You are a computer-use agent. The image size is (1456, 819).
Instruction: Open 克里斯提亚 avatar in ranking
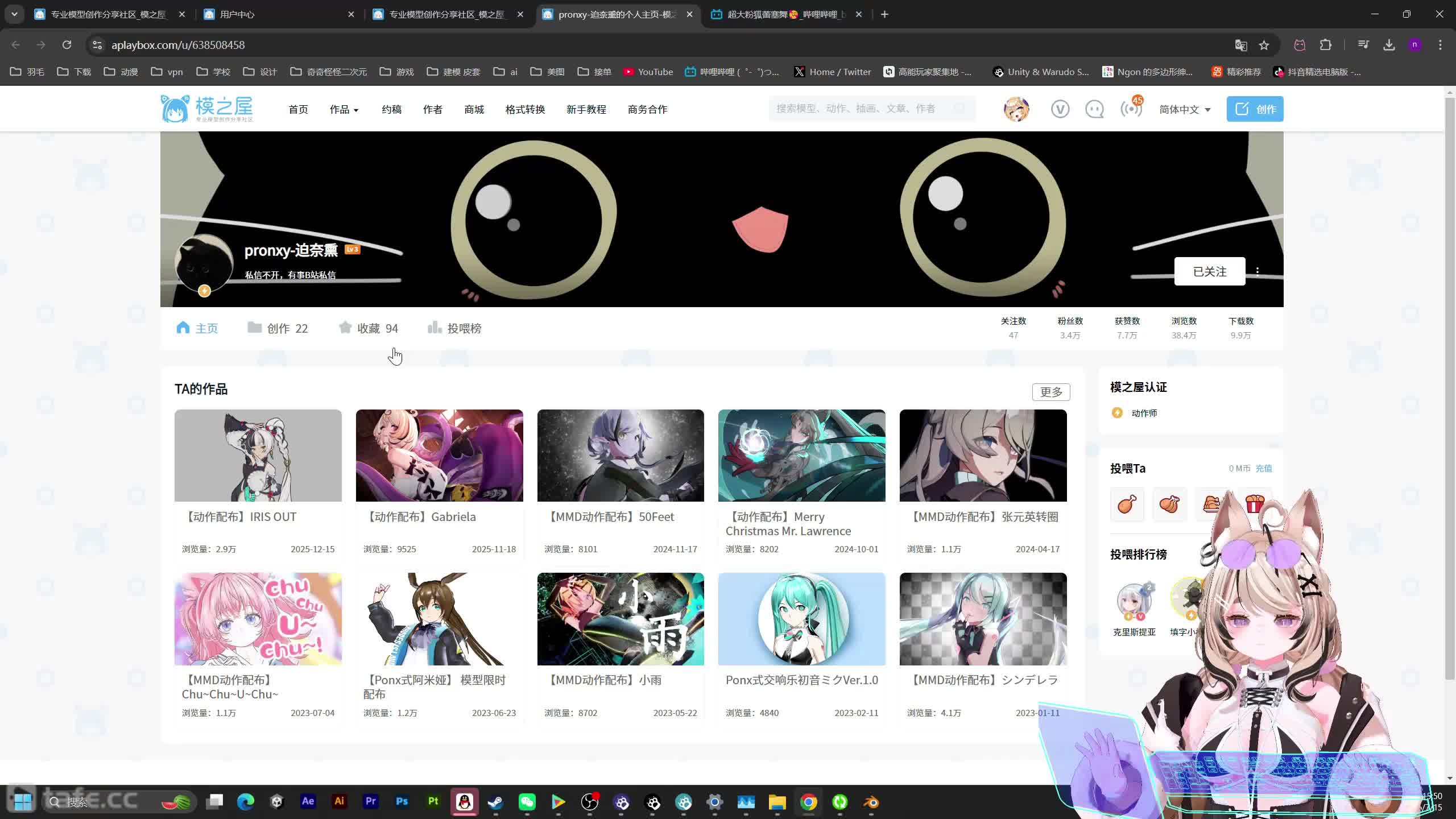[x=1134, y=601]
